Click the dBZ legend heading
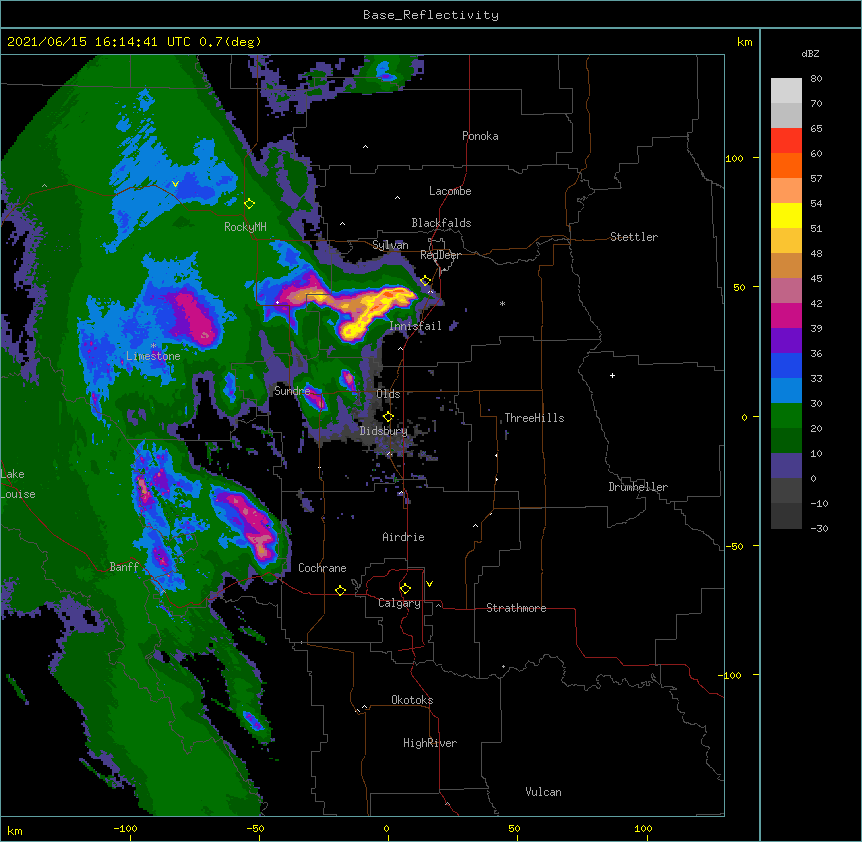Screen dimensions: 862x842 810,53
